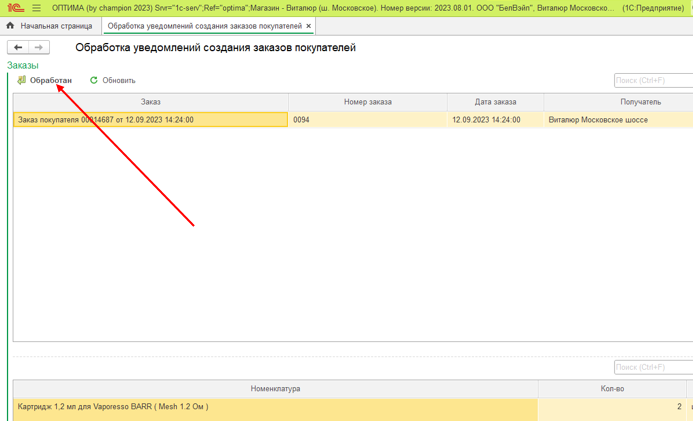The image size is (693, 421).
Task: Click the Номенклатура column header
Action: 275,389
